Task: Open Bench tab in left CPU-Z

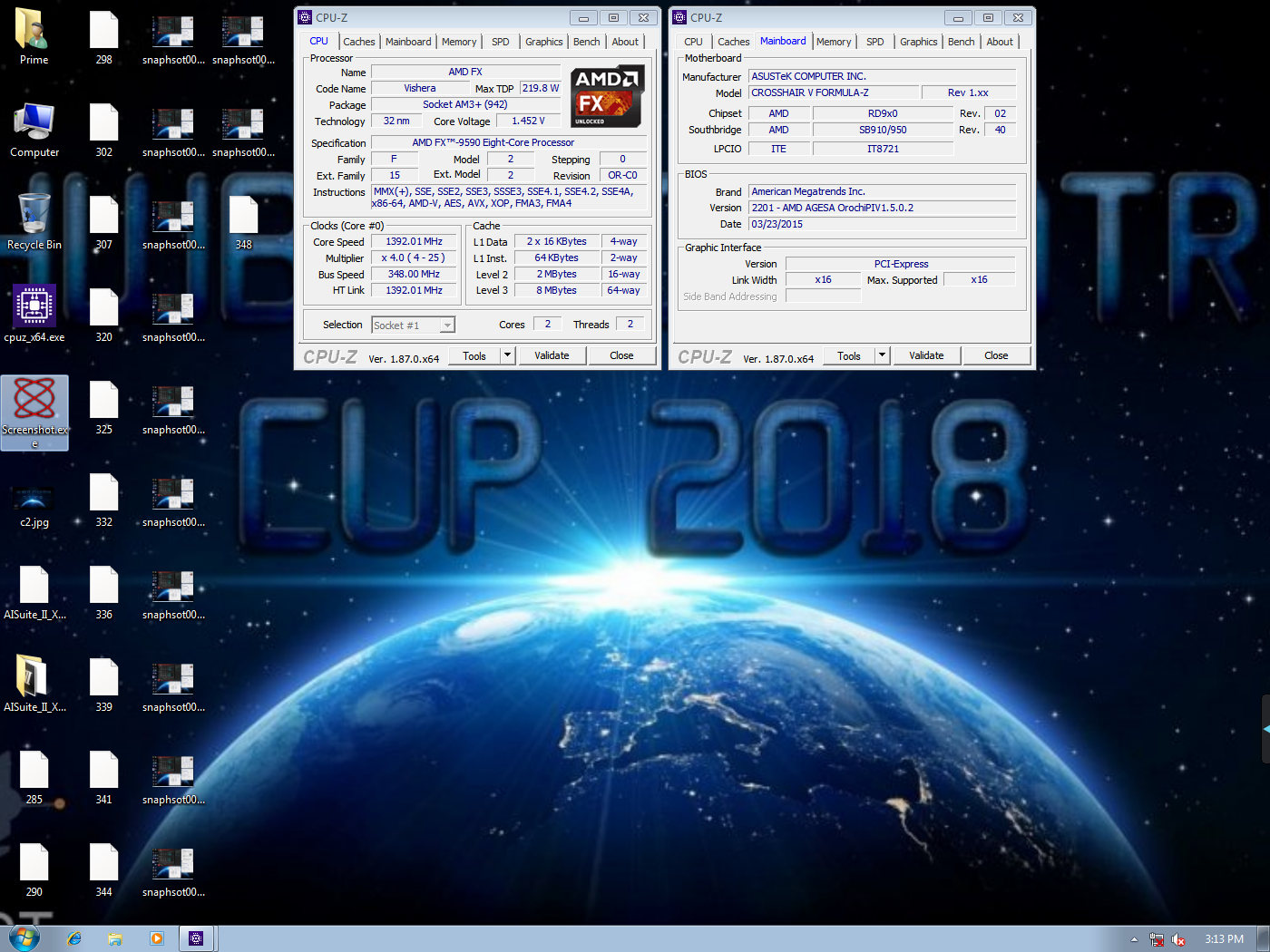Action: (x=587, y=42)
